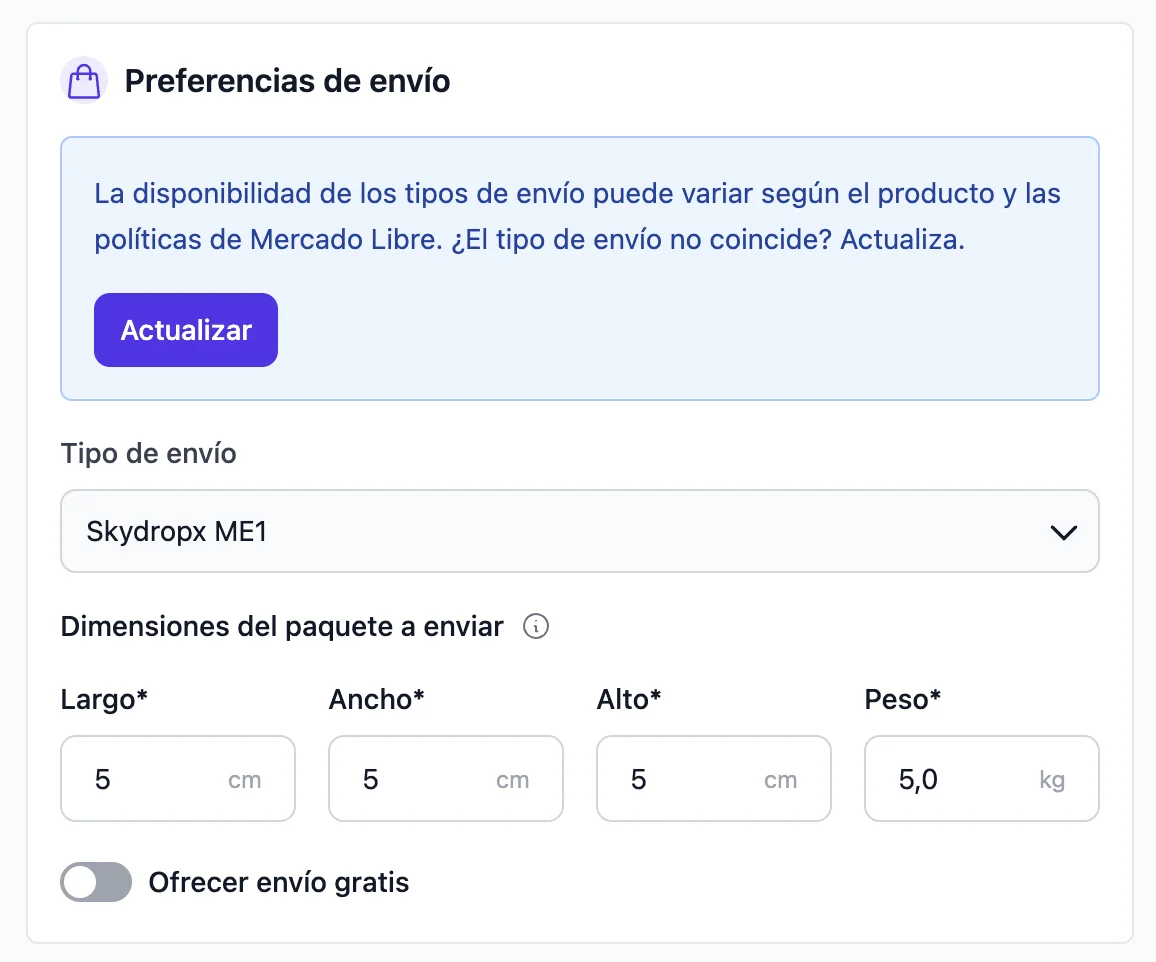Viewport: 1156px width, 962px height.
Task: Click the cm unit in the Largo field
Action: pyautogui.click(x=245, y=780)
